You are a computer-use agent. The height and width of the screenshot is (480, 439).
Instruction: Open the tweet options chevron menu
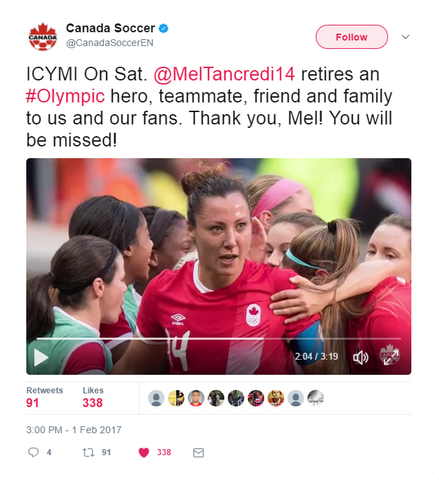point(405,37)
